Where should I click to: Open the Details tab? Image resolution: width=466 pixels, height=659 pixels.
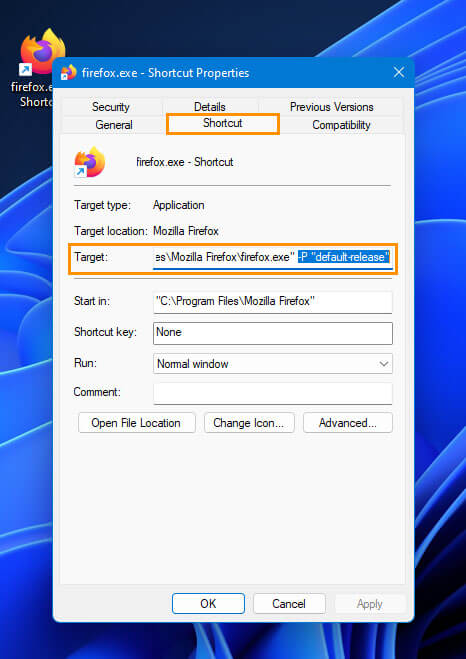(210, 107)
